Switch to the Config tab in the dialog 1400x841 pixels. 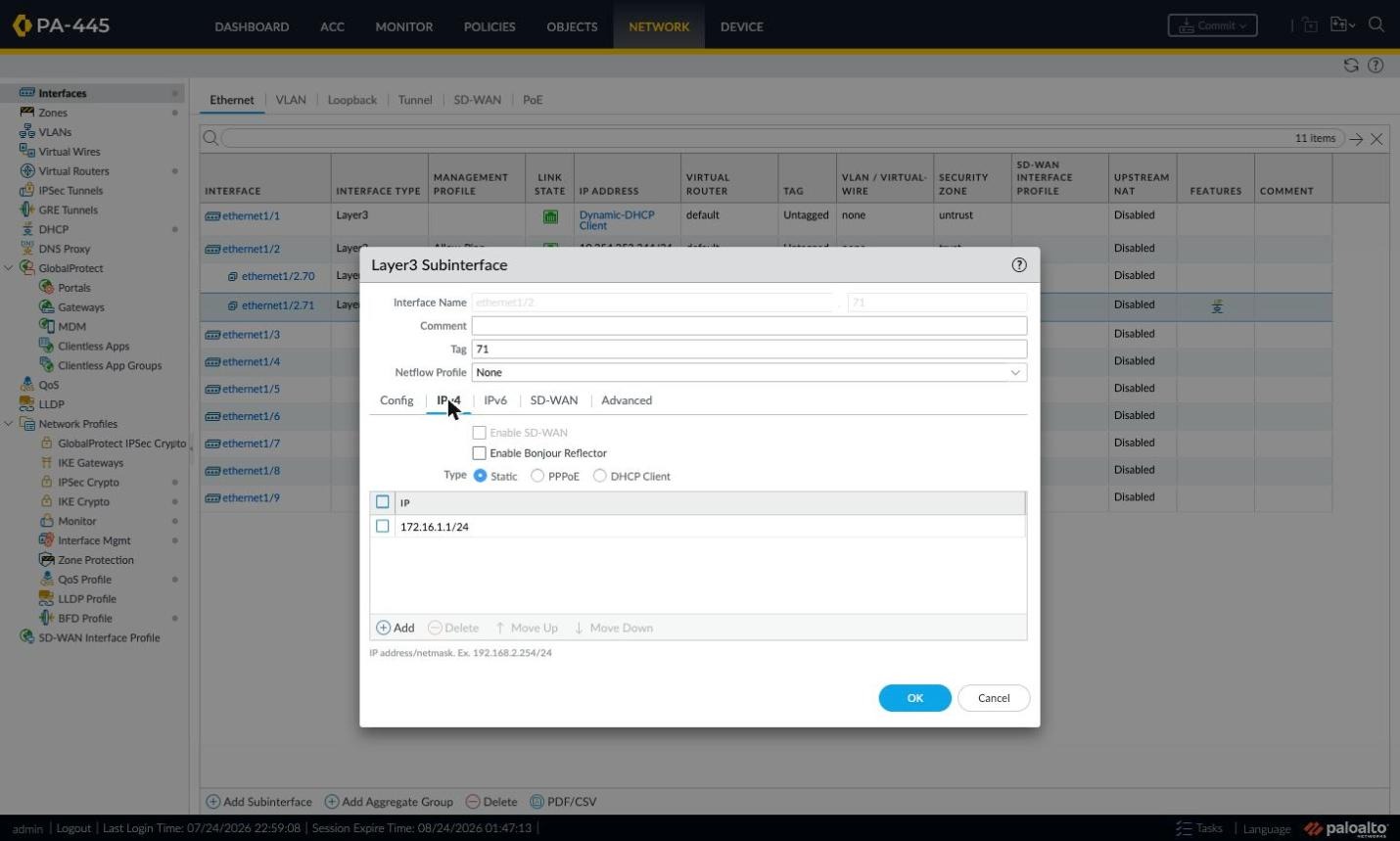click(397, 400)
